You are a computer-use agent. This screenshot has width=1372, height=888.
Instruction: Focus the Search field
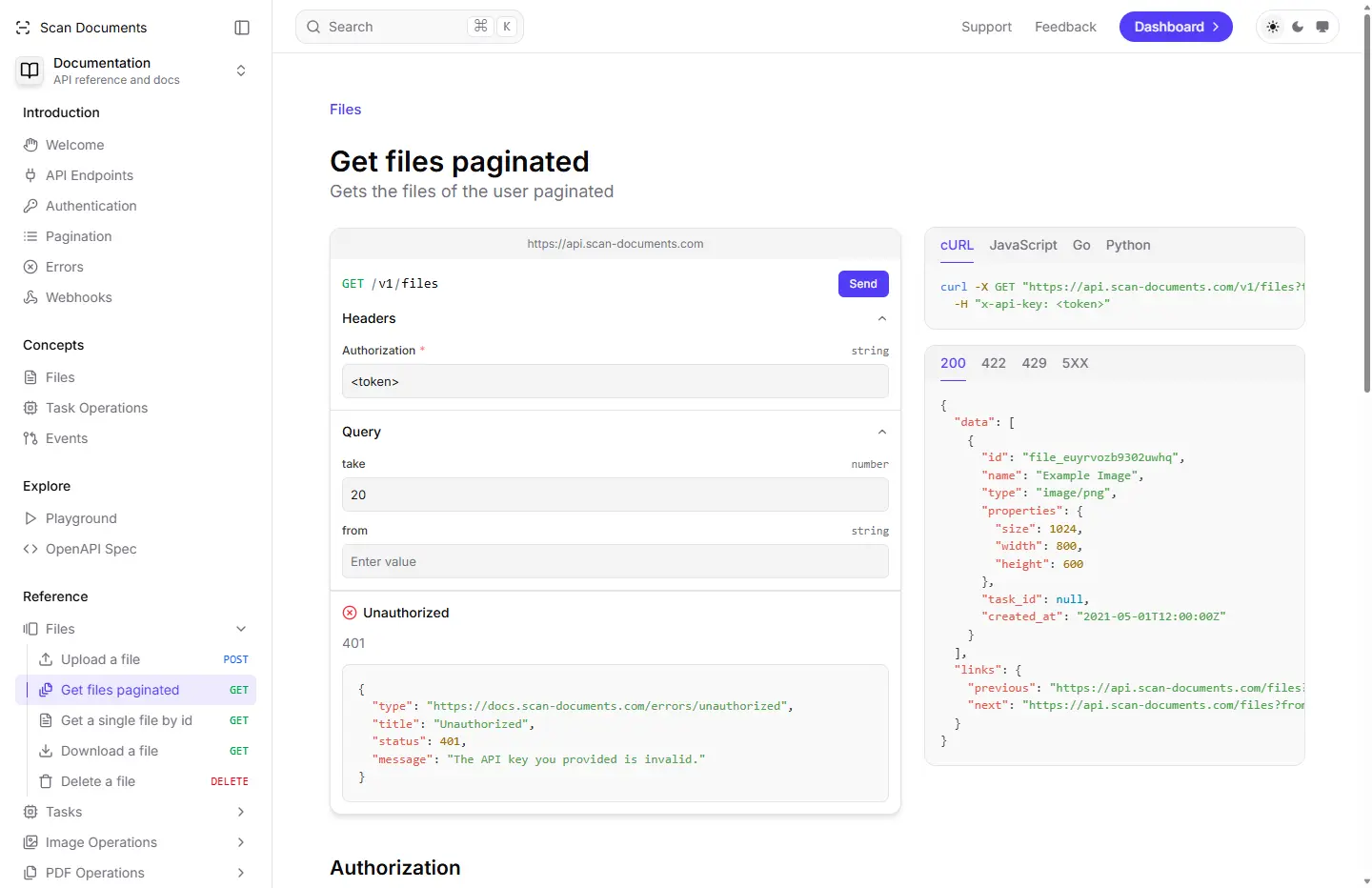click(x=410, y=27)
